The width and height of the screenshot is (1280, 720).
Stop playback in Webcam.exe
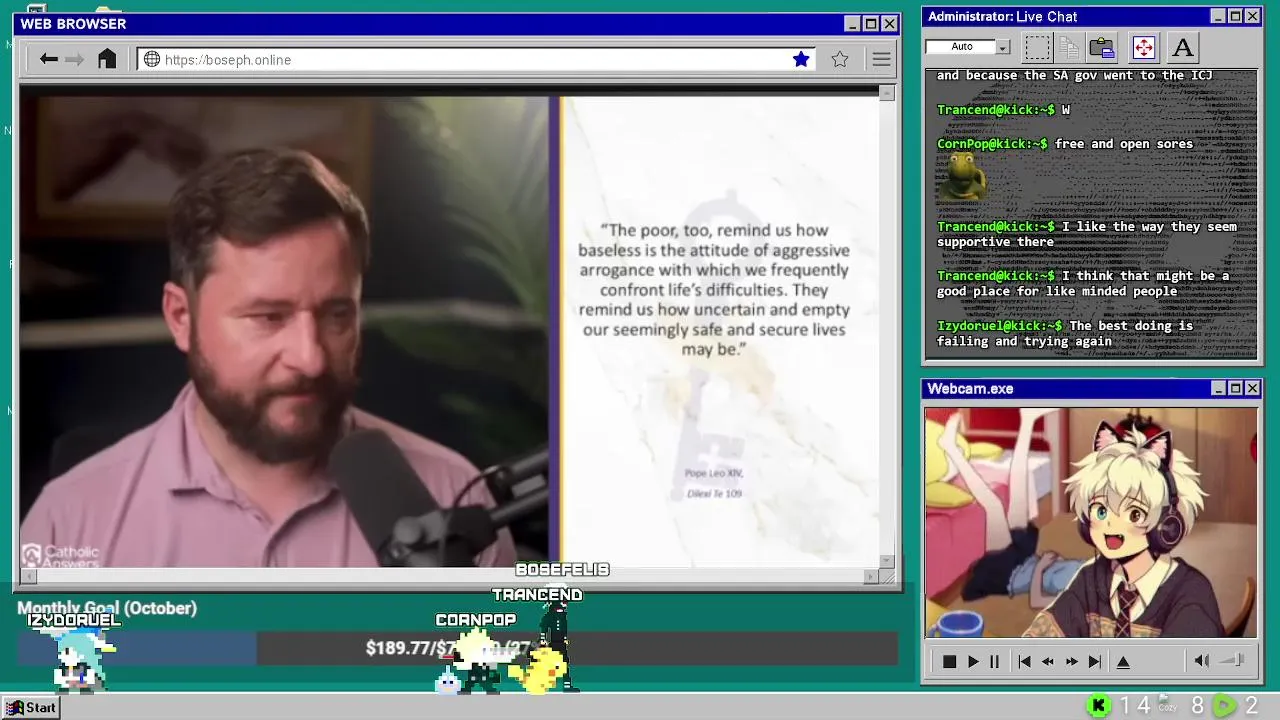pyautogui.click(x=949, y=661)
